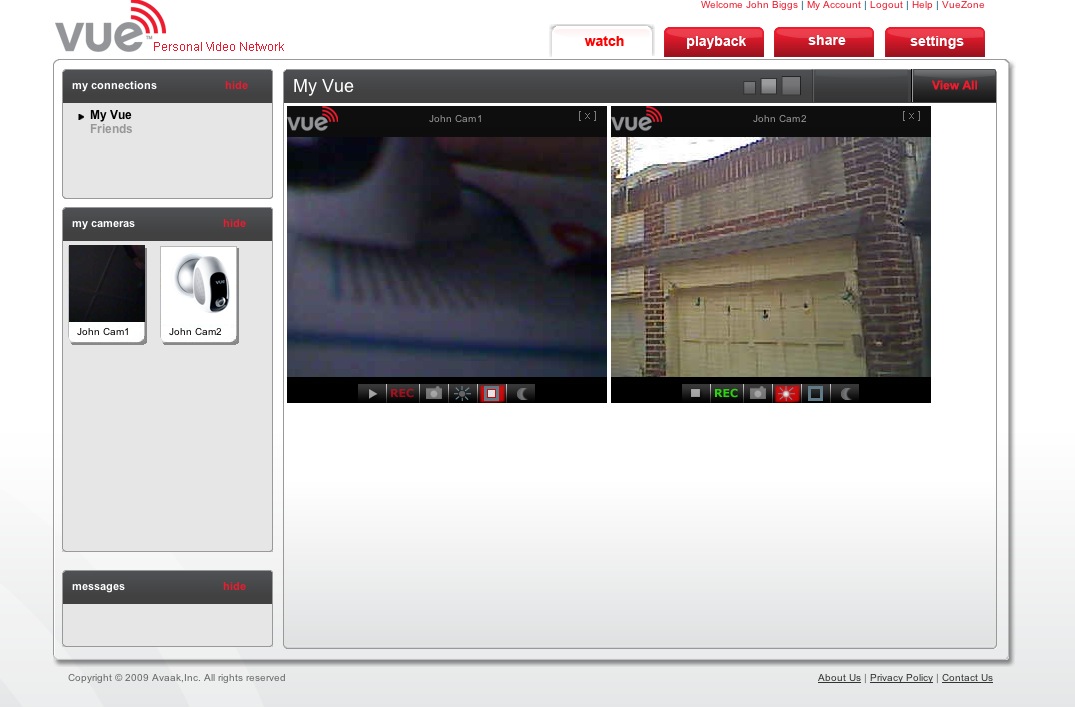Click the Logout link

click(886, 5)
